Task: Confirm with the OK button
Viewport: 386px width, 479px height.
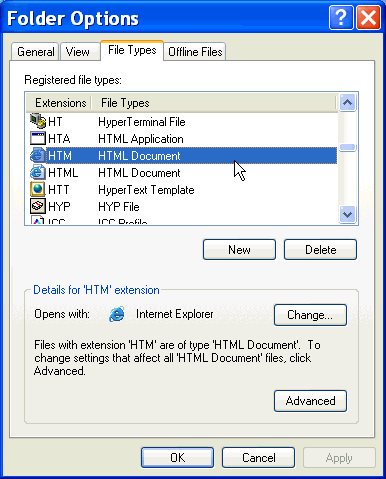Action: tap(177, 457)
